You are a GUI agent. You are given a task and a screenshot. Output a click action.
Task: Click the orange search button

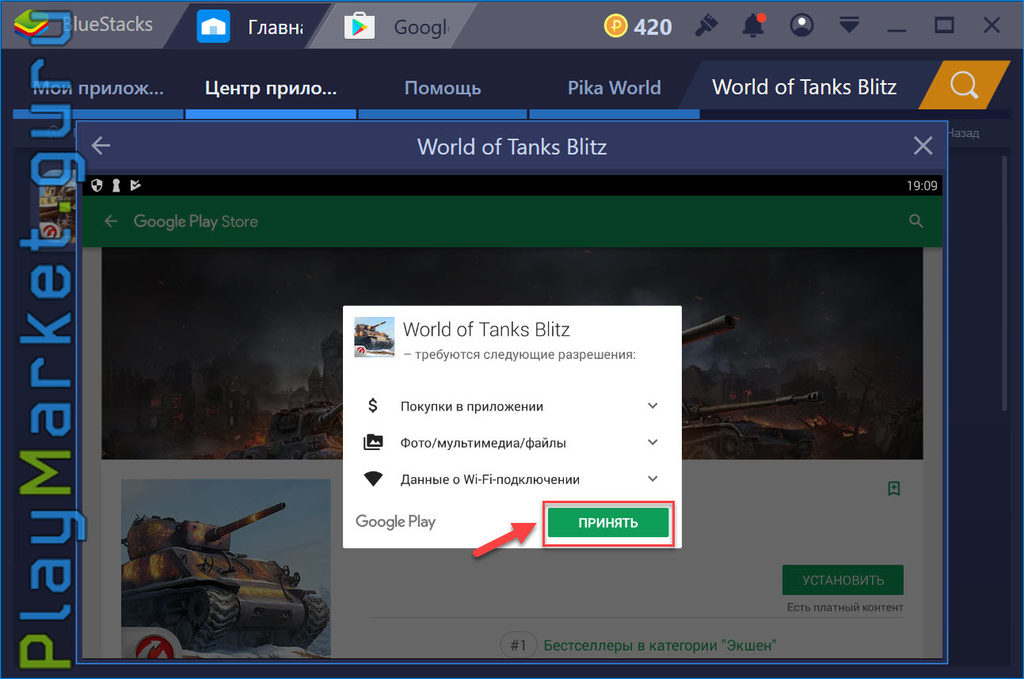(964, 85)
